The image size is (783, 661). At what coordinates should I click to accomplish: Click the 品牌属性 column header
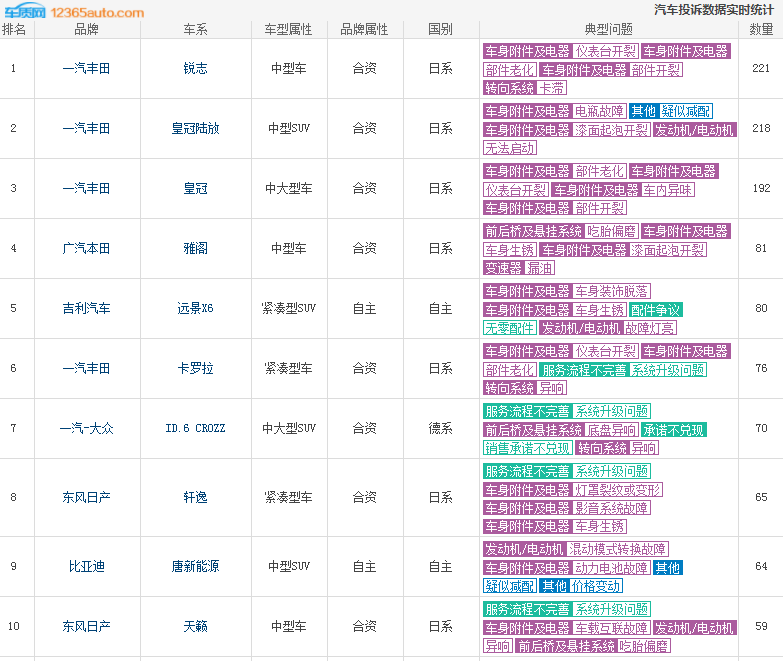pos(364,29)
